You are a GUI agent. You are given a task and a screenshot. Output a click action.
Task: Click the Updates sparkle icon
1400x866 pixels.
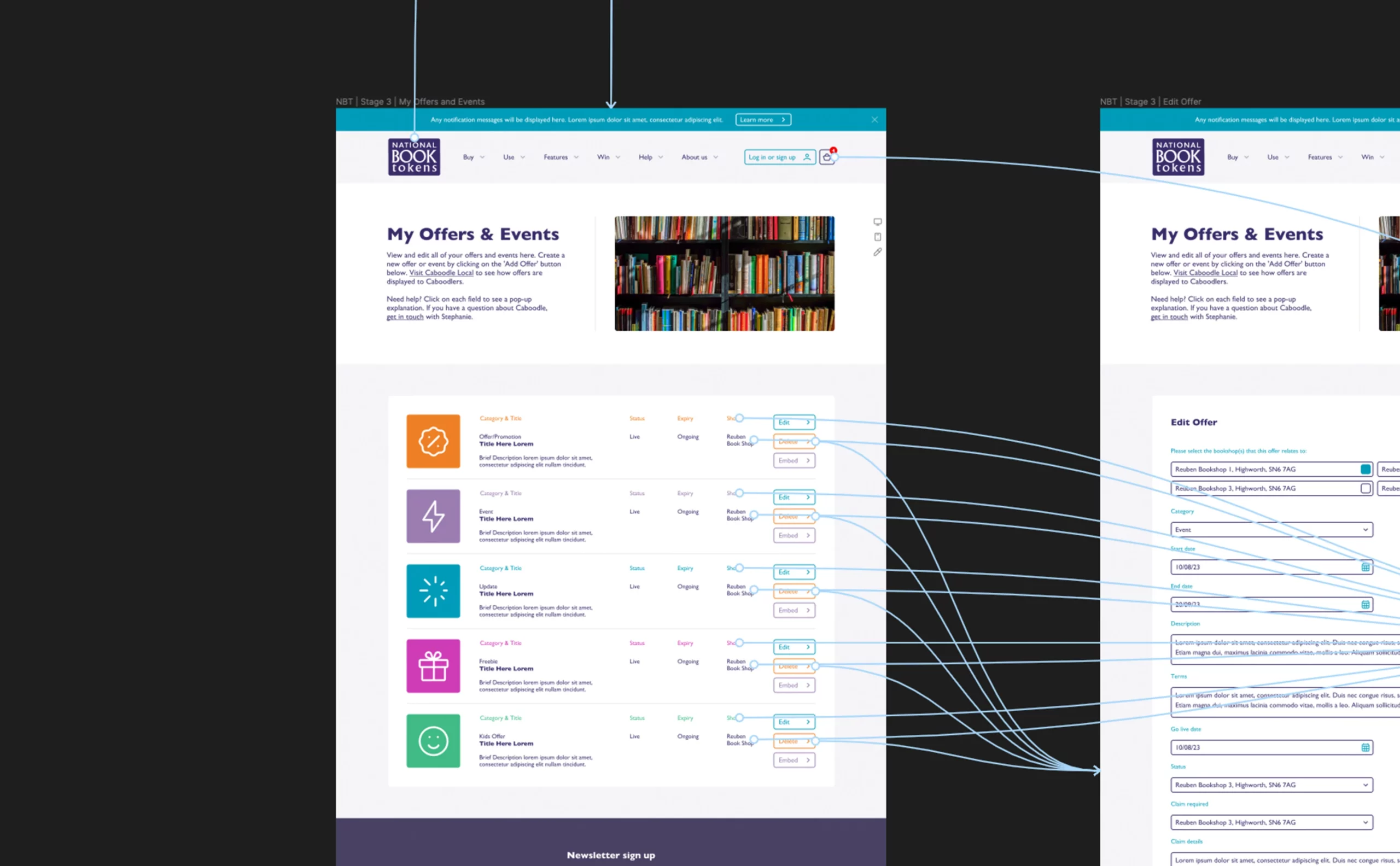431,591
